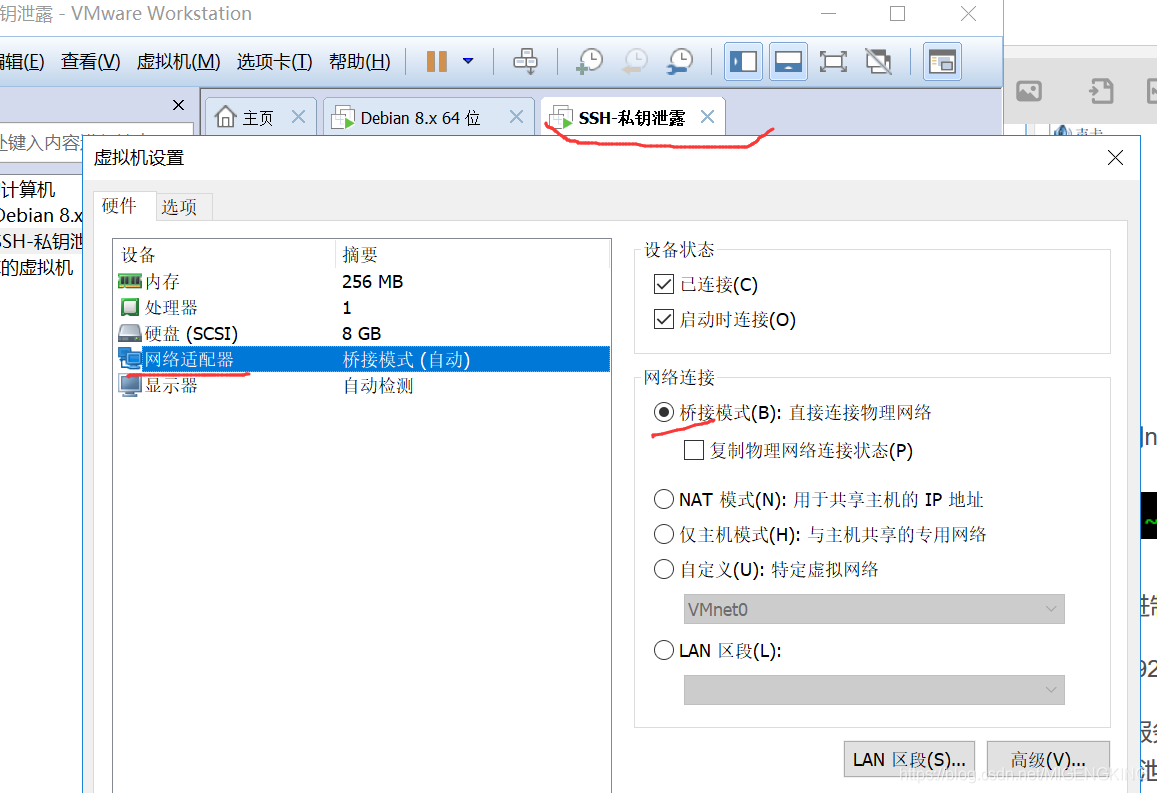The width and height of the screenshot is (1157, 793).
Task: Close the 主页 tab with its X
Action: tap(298, 117)
